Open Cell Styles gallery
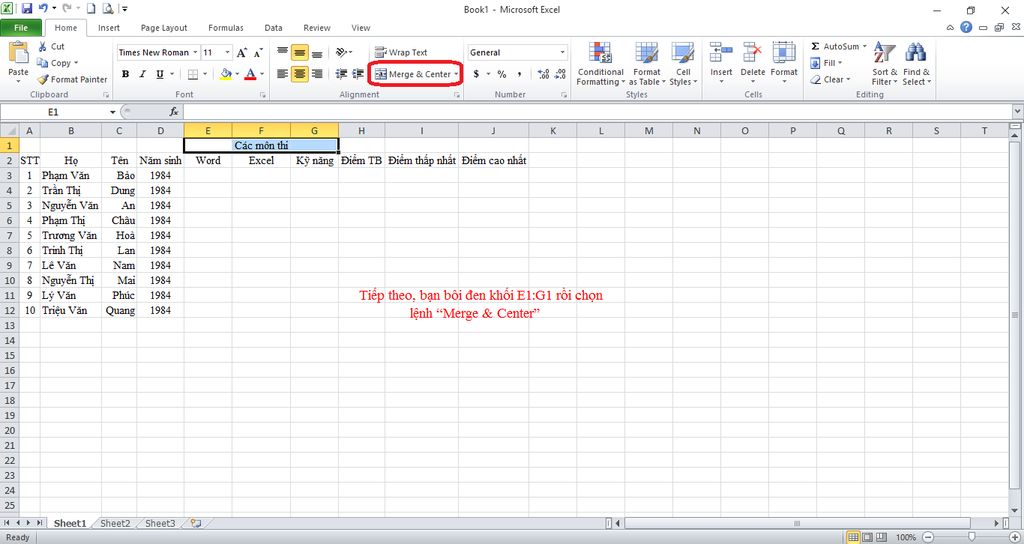The height and width of the screenshot is (544, 1024). coord(683,63)
